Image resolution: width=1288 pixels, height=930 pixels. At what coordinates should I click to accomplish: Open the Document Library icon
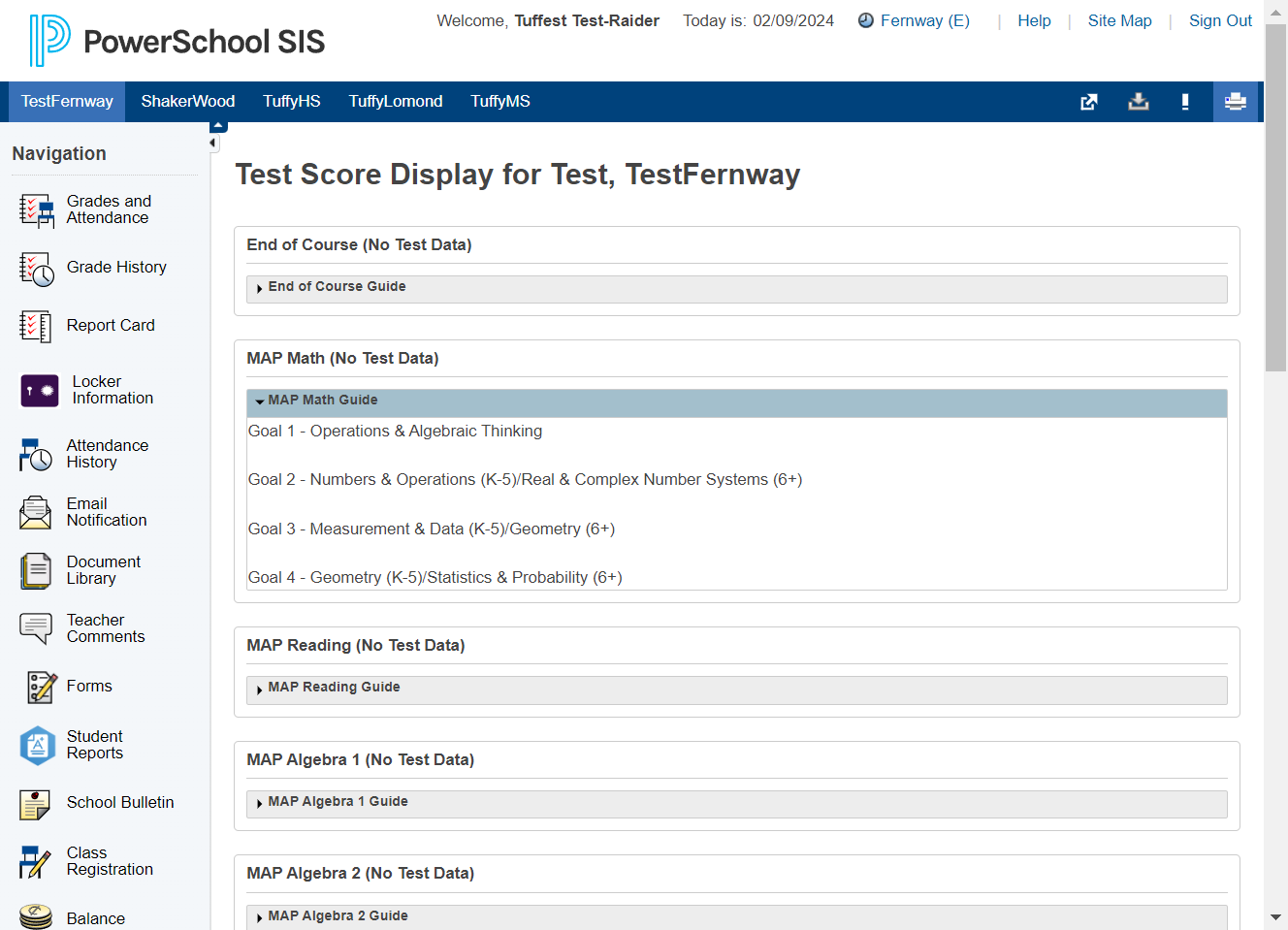[x=36, y=571]
